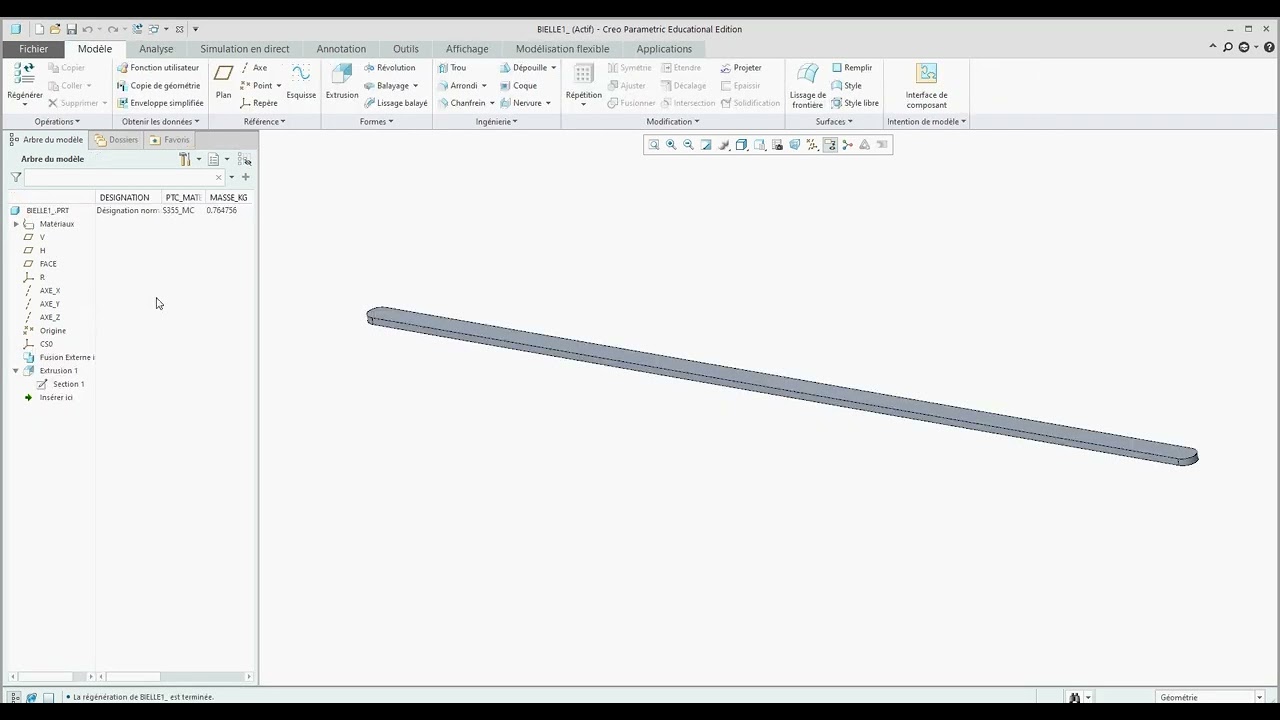Click the Répétition pattern tool

[x=584, y=84]
